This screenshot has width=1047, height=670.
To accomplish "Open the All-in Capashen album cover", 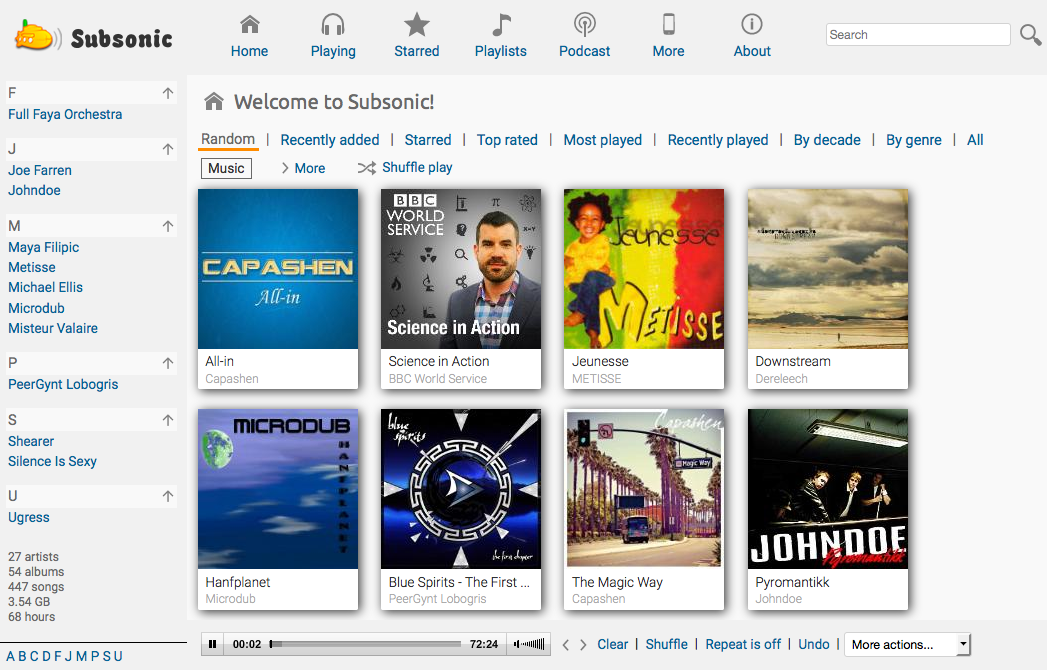I will pyautogui.click(x=278, y=269).
